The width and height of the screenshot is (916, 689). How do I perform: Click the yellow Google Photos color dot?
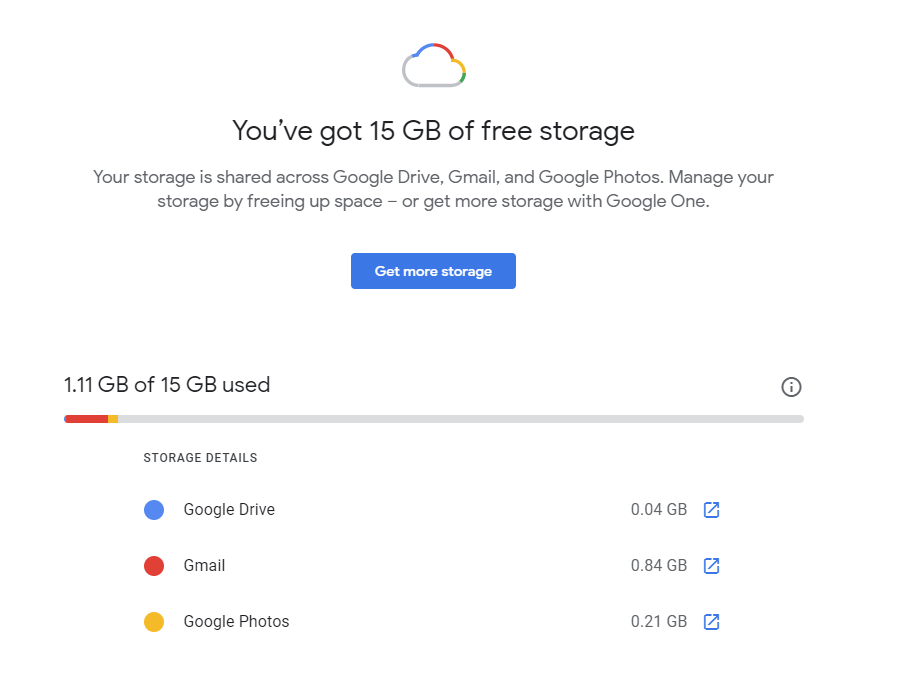pos(154,622)
